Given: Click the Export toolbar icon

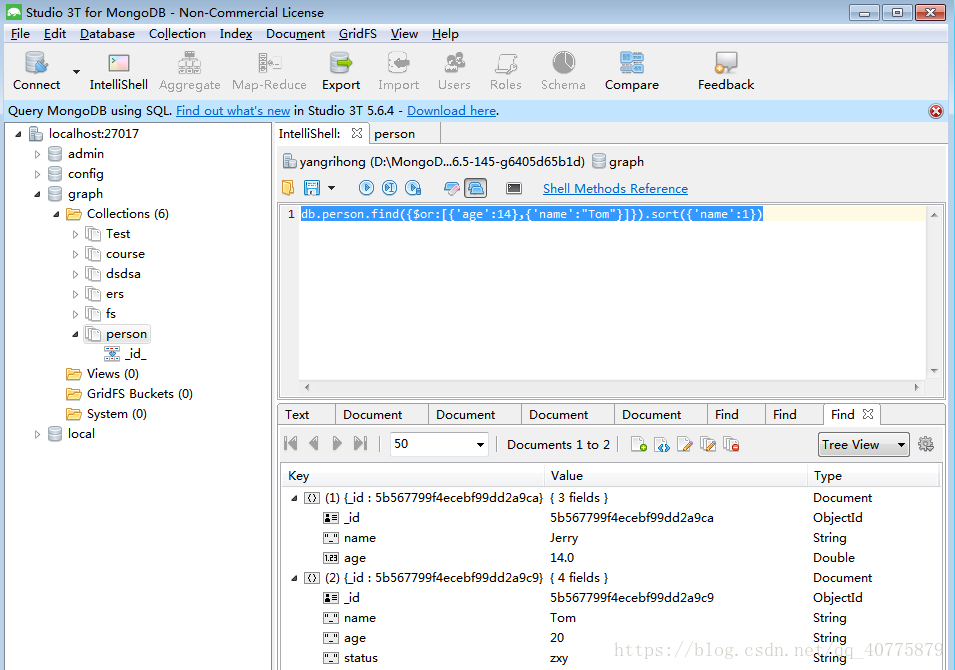Looking at the screenshot, I should (340, 71).
